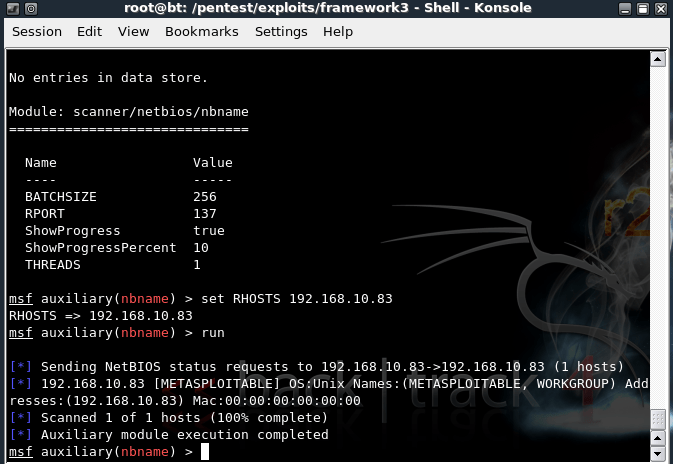Click the RPORT value 137
This screenshot has height=464, width=673.
click(205, 214)
